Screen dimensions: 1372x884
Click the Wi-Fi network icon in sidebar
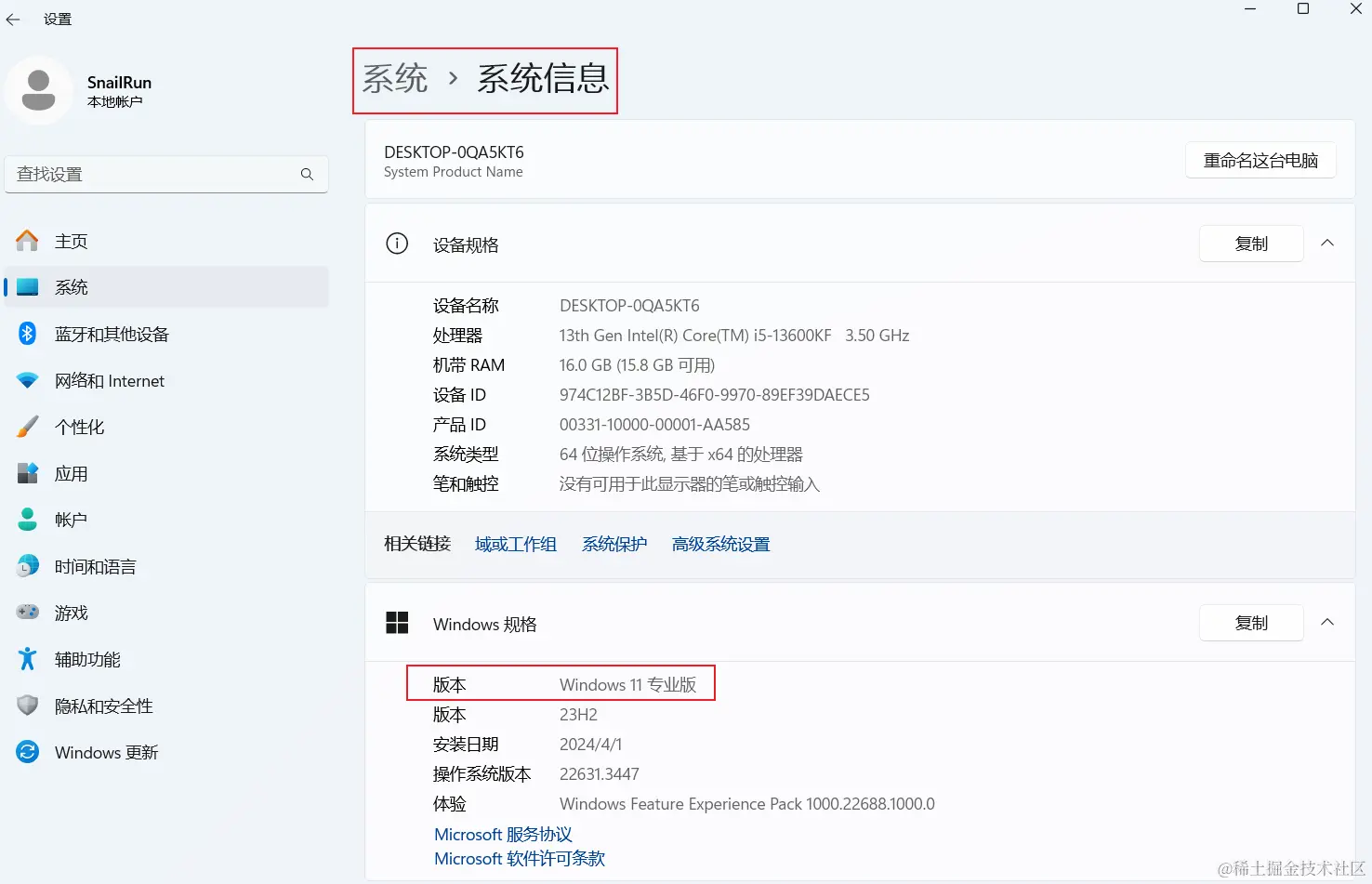click(x=28, y=380)
